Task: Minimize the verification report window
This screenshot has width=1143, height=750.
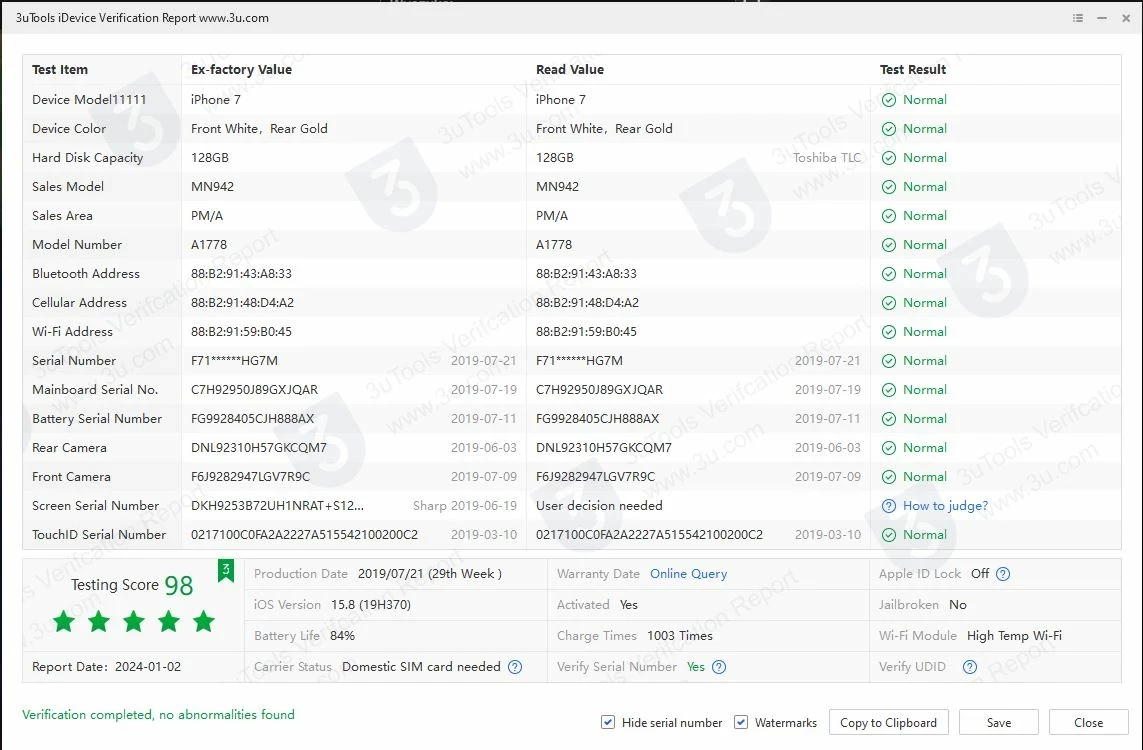Action: (x=1102, y=18)
